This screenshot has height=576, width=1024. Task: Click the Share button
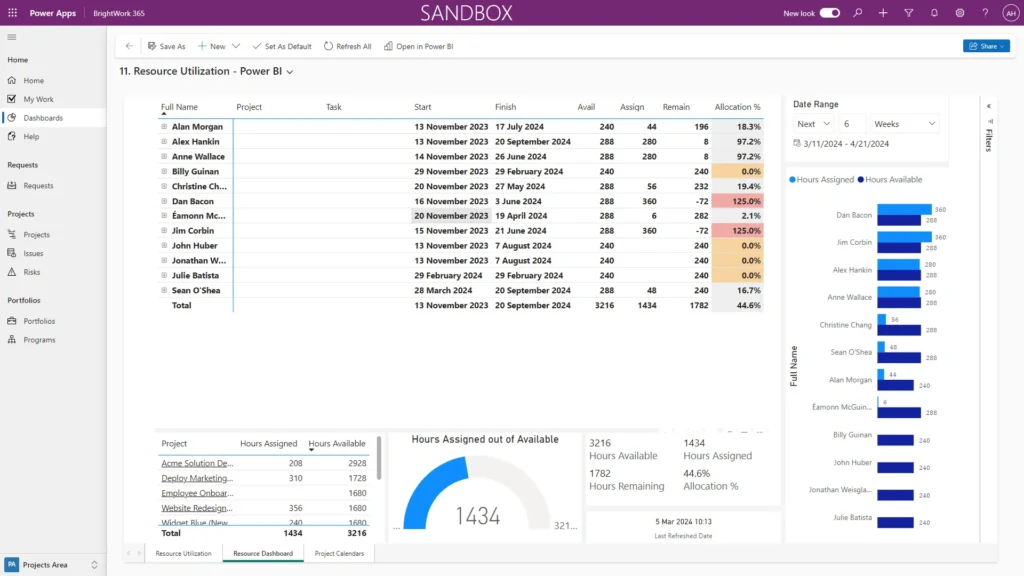pos(985,46)
